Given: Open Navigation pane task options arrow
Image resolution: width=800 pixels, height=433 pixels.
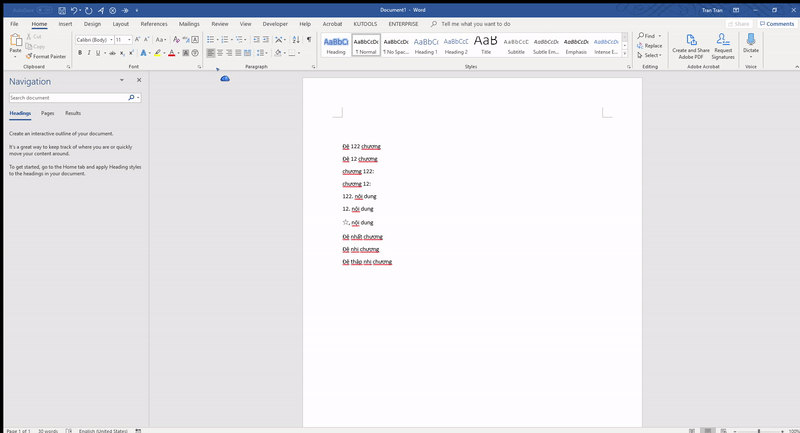Looking at the screenshot, I should coord(122,80).
